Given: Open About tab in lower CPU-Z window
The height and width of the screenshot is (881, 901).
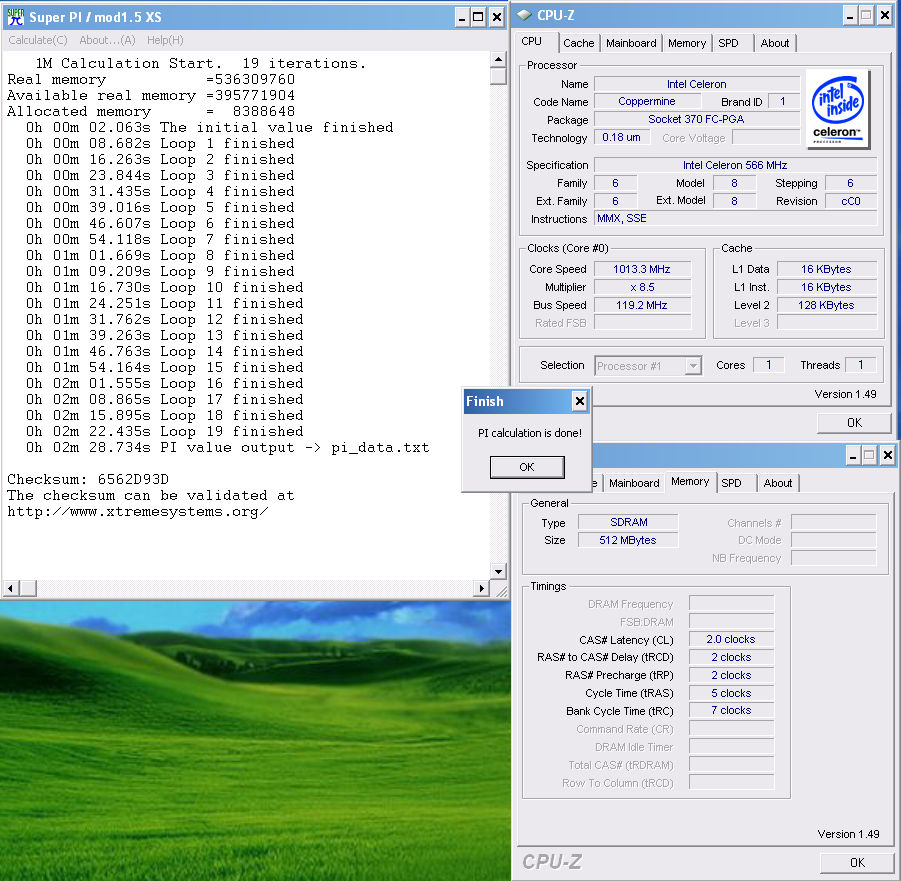Looking at the screenshot, I should click(778, 483).
